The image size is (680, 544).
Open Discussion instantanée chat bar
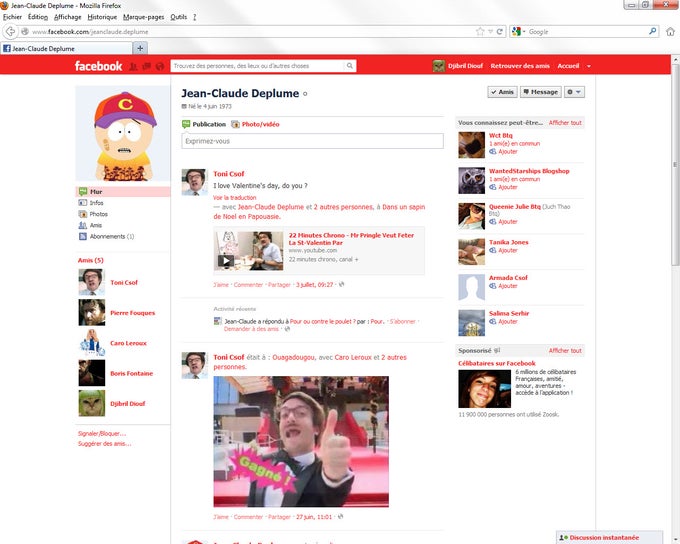pos(609,537)
